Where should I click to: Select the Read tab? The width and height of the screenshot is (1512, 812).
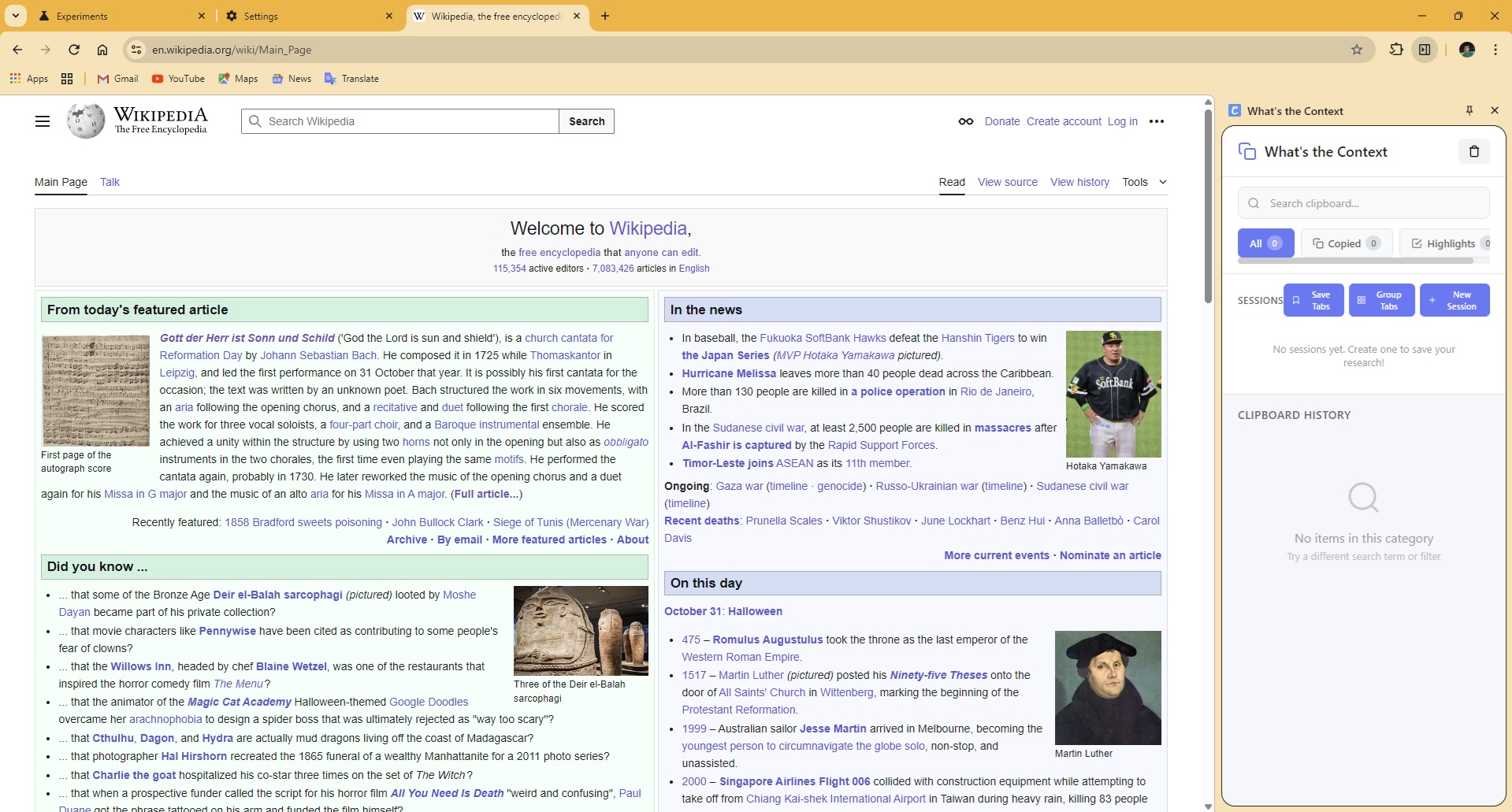coord(952,182)
